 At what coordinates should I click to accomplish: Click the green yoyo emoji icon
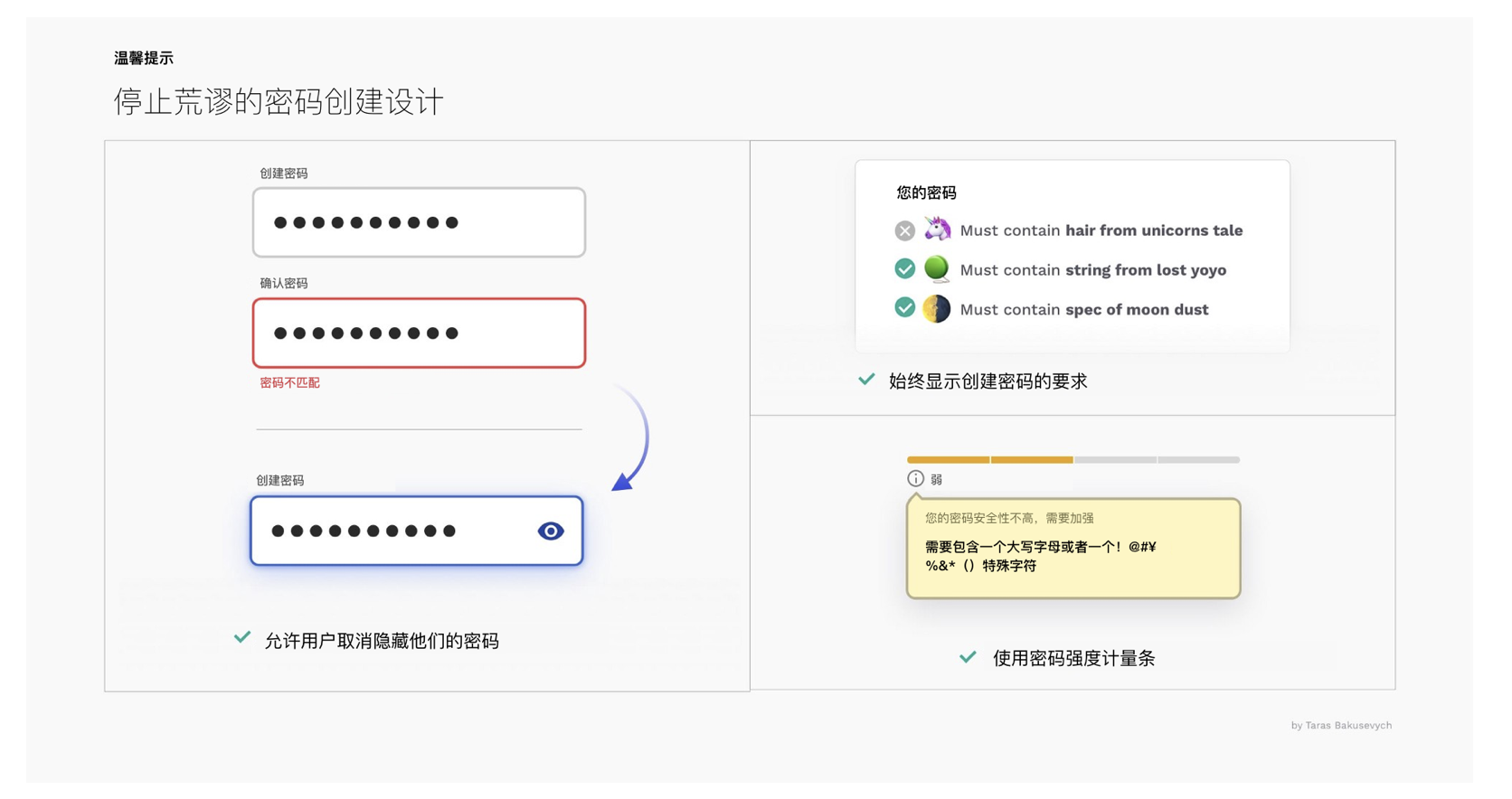(x=937, y=268)
